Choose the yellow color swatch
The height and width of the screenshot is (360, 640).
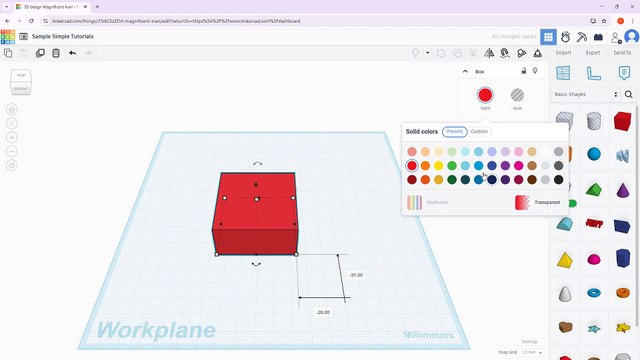coord(438,166)
